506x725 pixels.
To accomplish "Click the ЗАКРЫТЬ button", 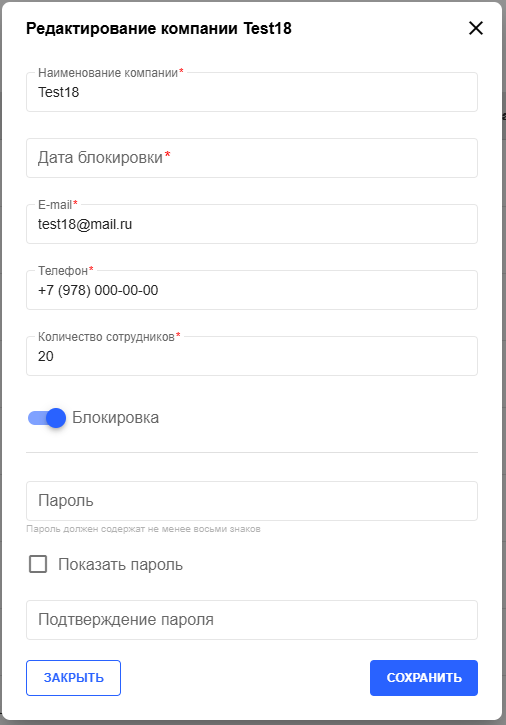I will (74, 678).
